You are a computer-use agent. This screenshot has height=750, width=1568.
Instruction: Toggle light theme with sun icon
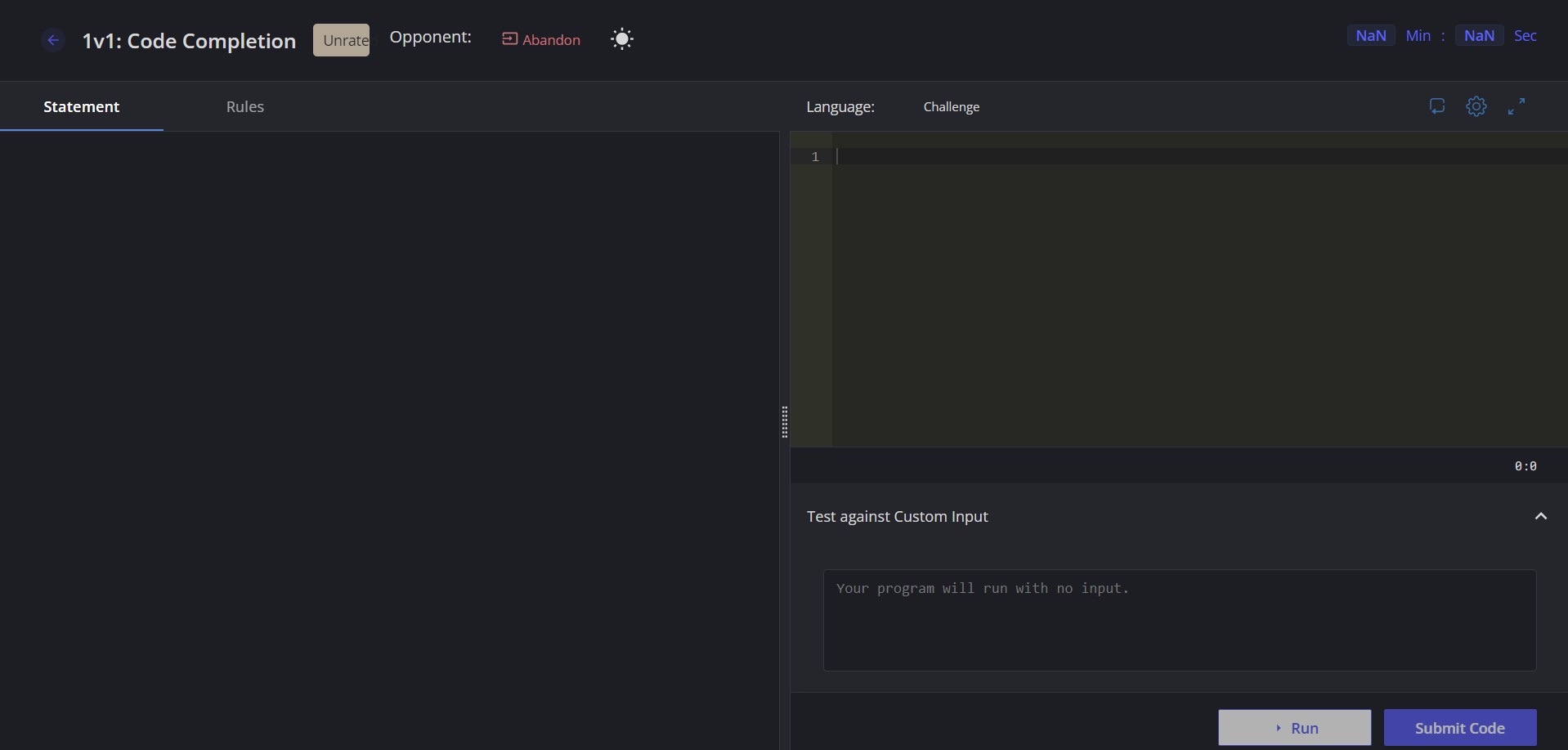coord(622,39)
